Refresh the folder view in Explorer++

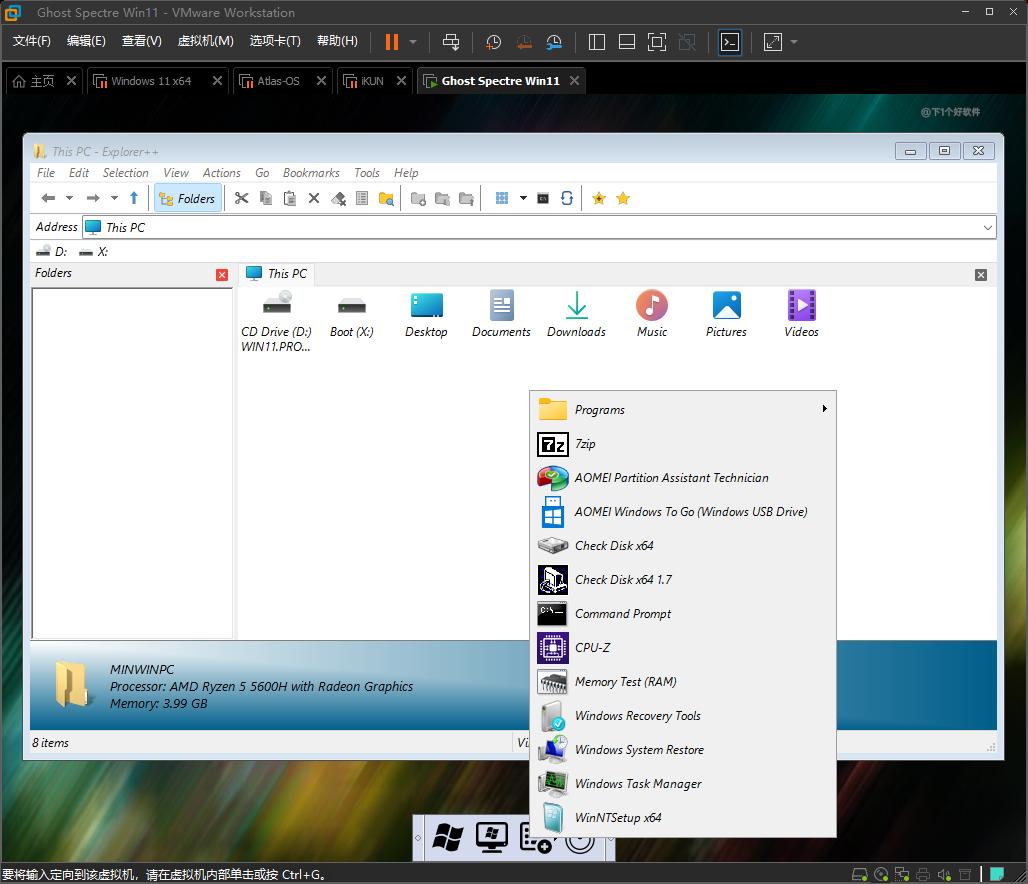[x=567, y=198]
